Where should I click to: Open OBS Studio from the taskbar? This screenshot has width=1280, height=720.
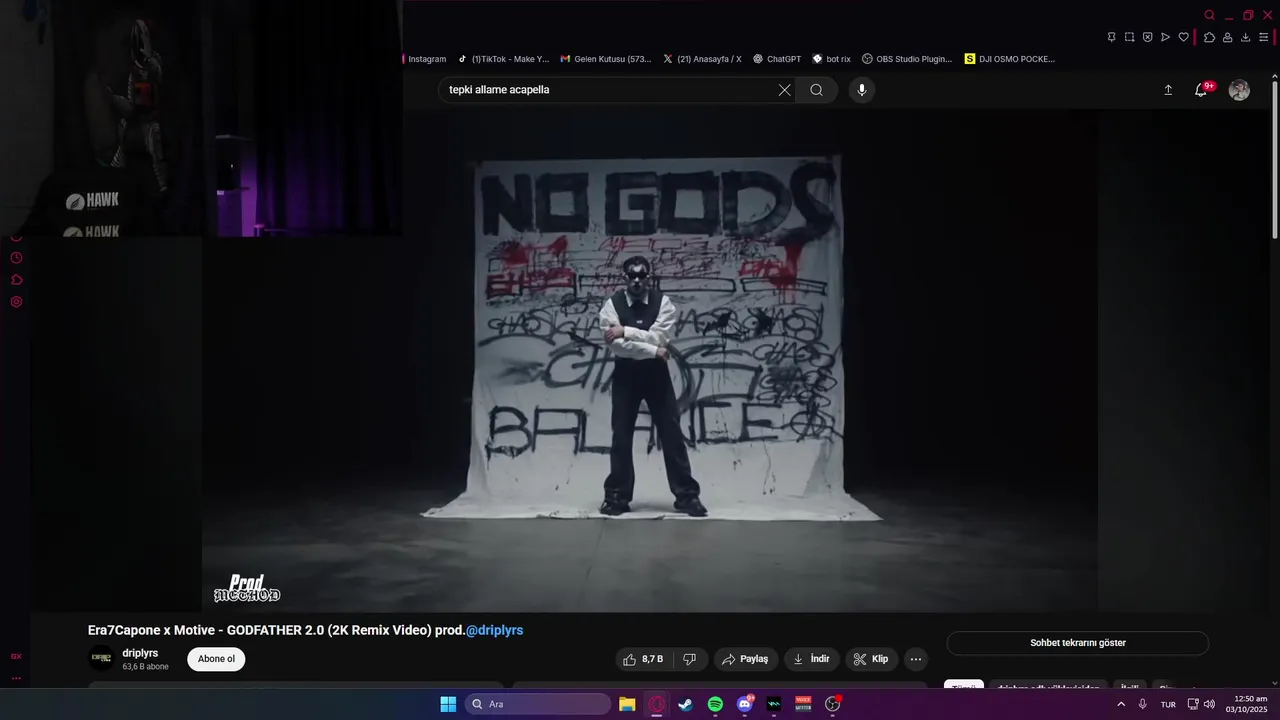[832, 704]
